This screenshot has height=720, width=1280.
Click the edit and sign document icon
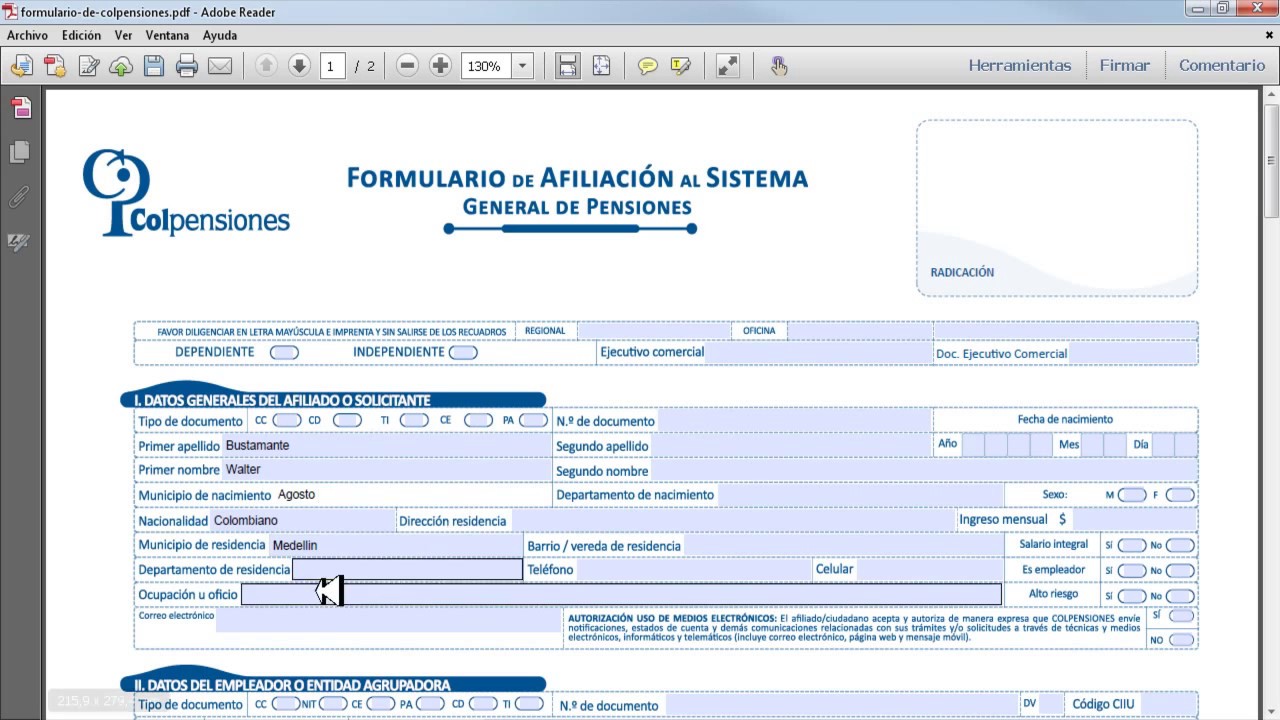click(88, 66)
